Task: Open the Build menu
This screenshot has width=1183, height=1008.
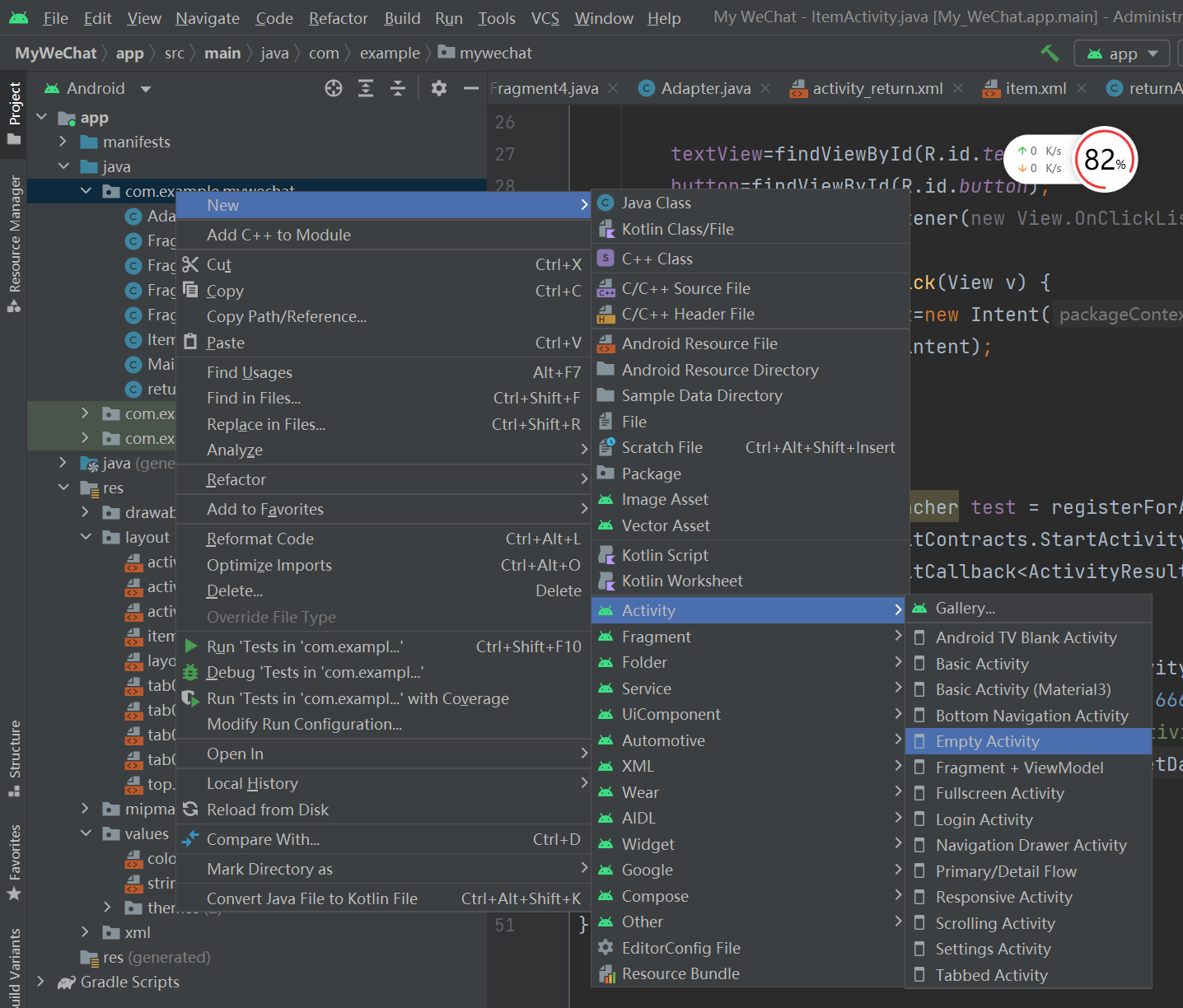Action: [x=402, y=18]
